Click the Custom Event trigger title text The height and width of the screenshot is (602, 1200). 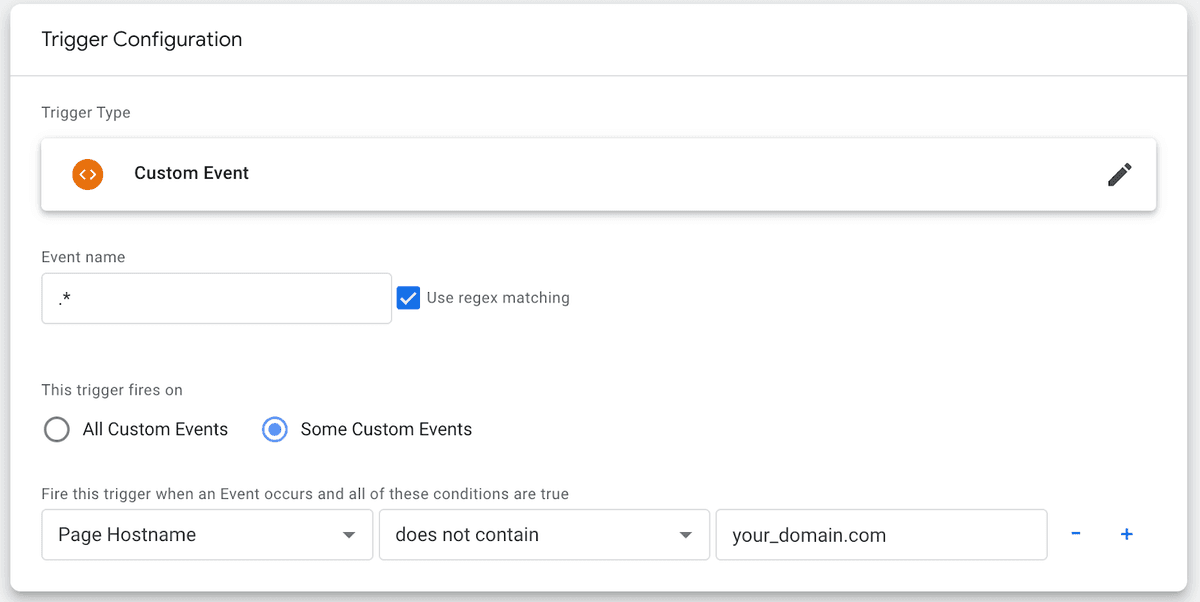191,172
